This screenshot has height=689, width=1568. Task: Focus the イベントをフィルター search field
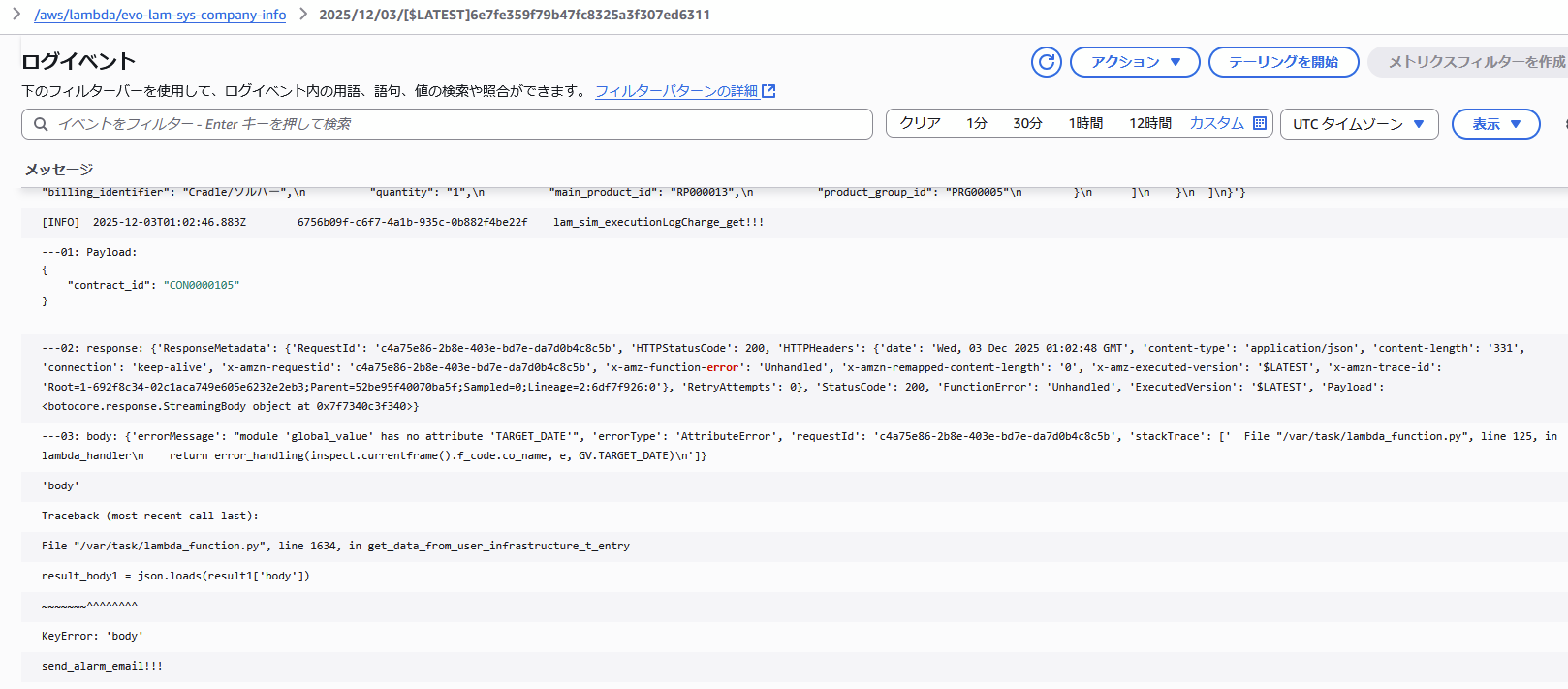[455, 124]
